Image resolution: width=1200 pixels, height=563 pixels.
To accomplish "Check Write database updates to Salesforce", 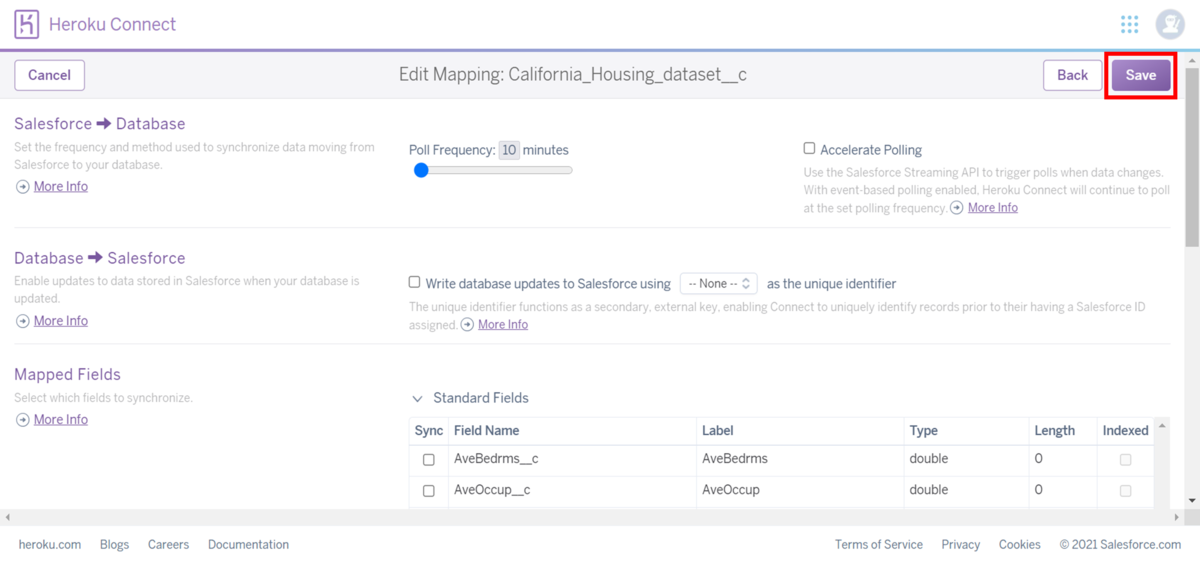I will pyautogui.click(x=415, y=283).
